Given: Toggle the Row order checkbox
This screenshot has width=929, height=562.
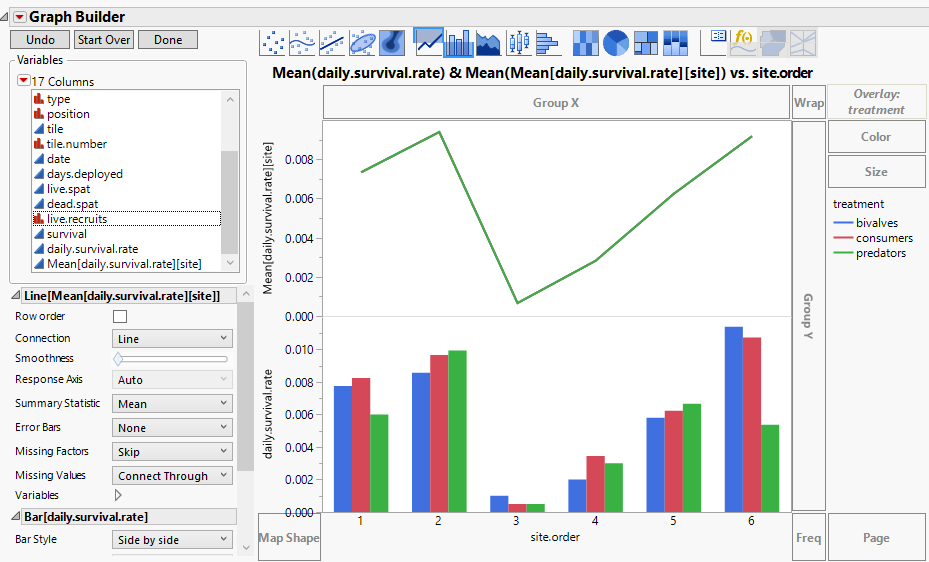Looking at the screenshot, I should coord(120,316).
